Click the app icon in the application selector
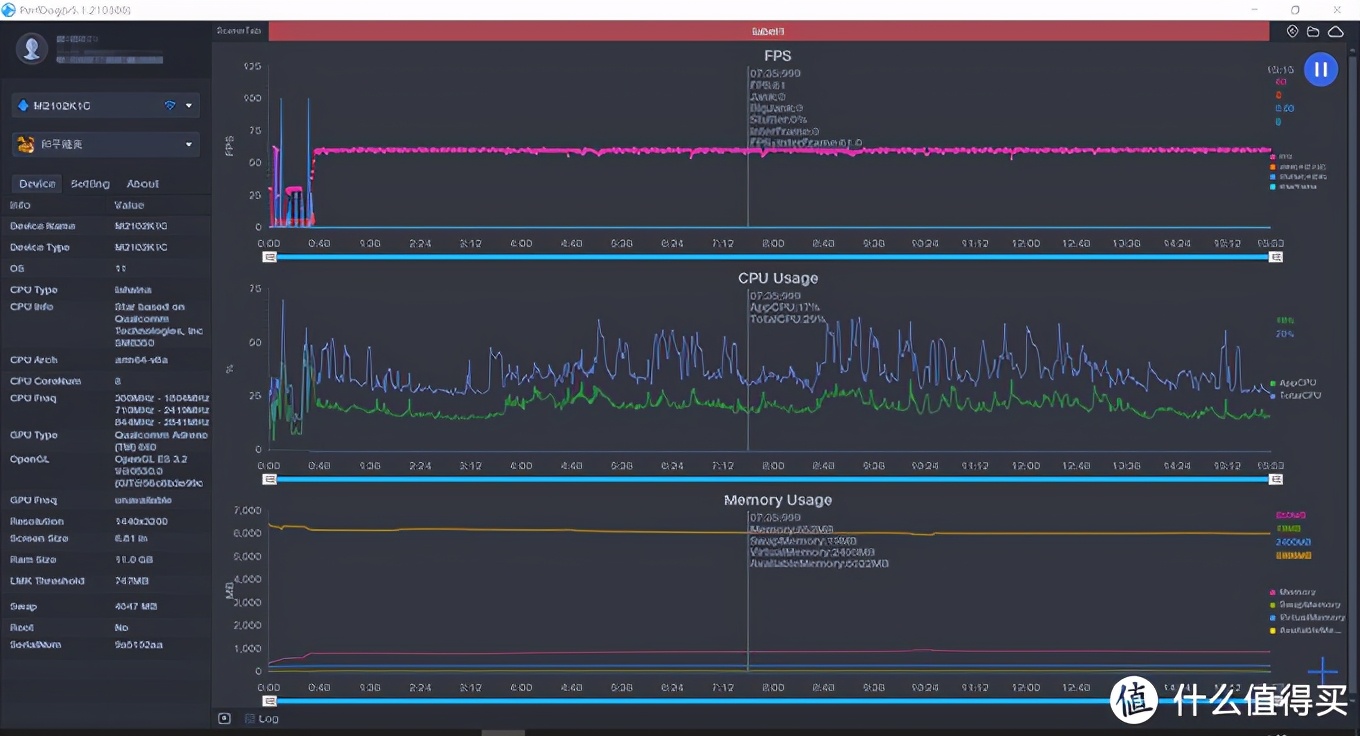The image size is (1360, 736). [x=24, y=144]
